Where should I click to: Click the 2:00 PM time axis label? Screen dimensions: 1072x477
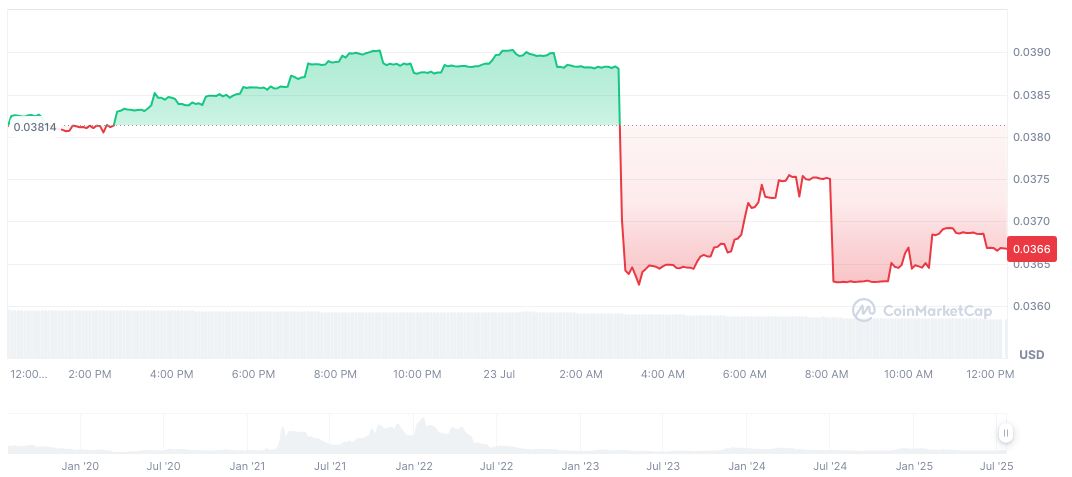coord(89,374)
